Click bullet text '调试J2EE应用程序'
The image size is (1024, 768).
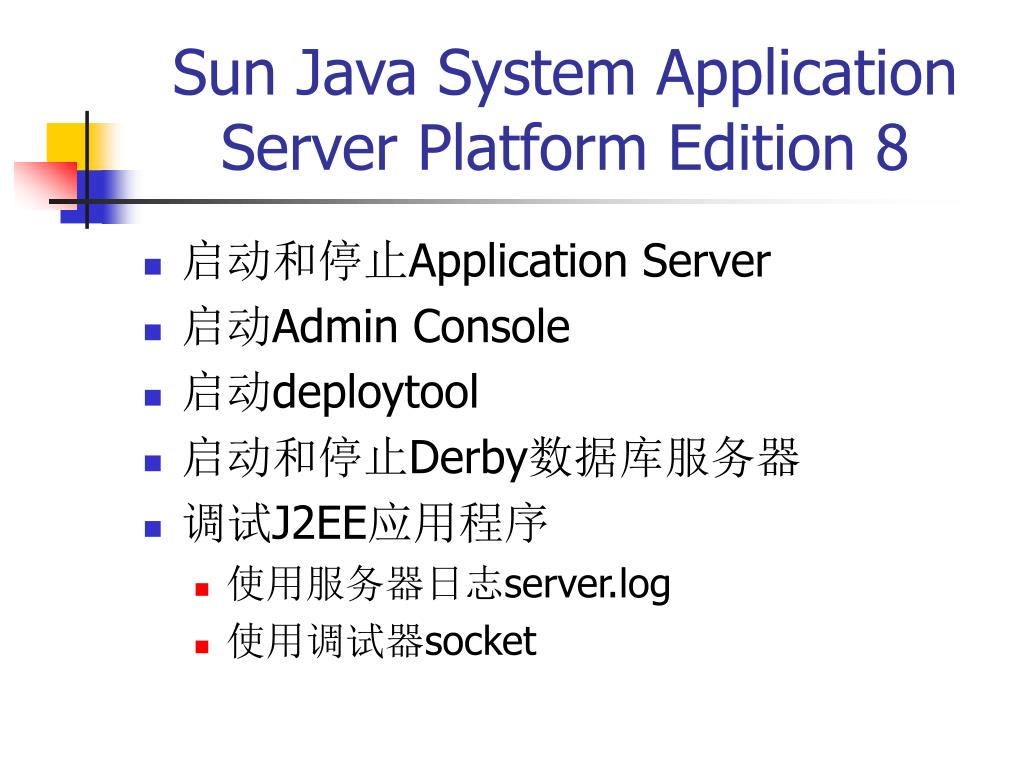click(x=365, y=523)
